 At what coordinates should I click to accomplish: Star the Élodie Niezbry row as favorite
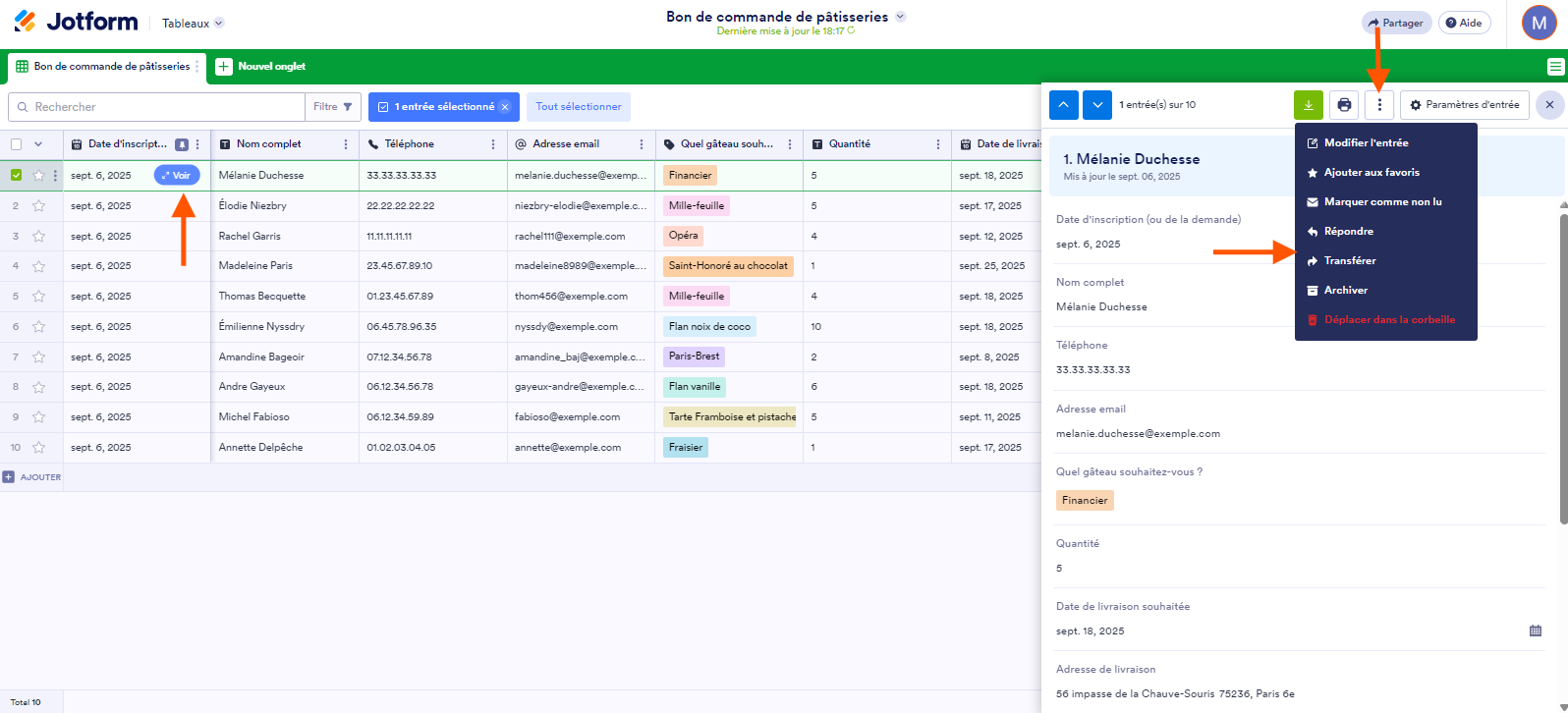39,206
